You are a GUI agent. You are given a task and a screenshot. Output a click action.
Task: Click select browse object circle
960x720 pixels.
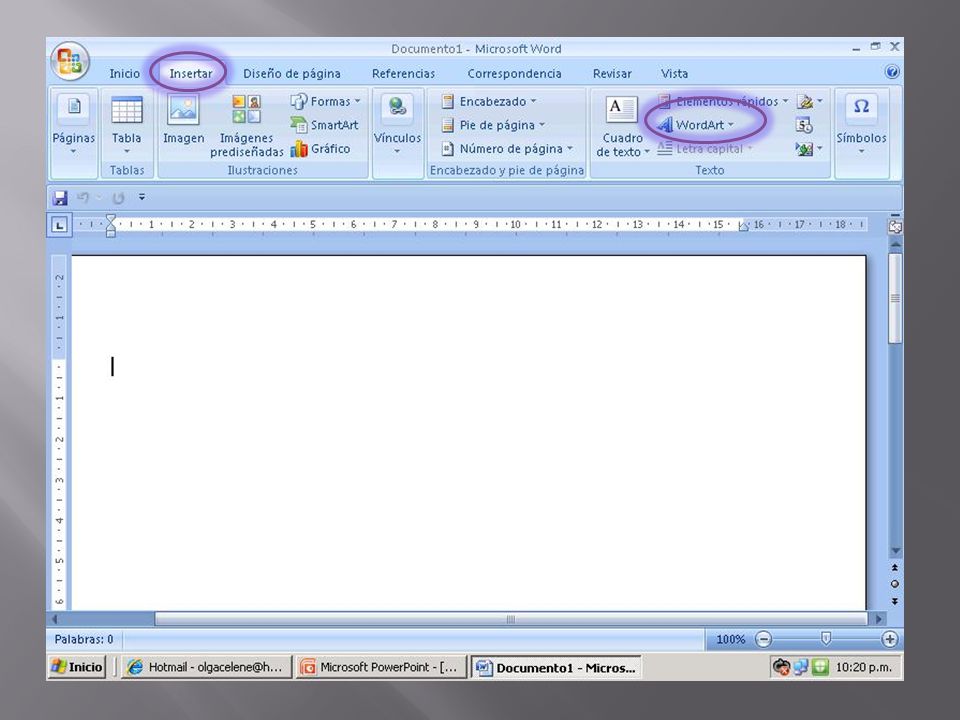[x=895, y=584]
